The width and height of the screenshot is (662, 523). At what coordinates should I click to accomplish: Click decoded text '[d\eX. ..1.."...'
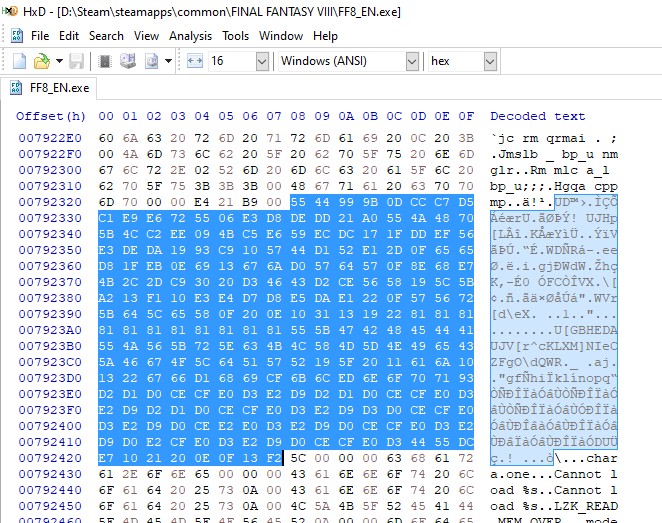pyautogui.click(x=553, y=314)
